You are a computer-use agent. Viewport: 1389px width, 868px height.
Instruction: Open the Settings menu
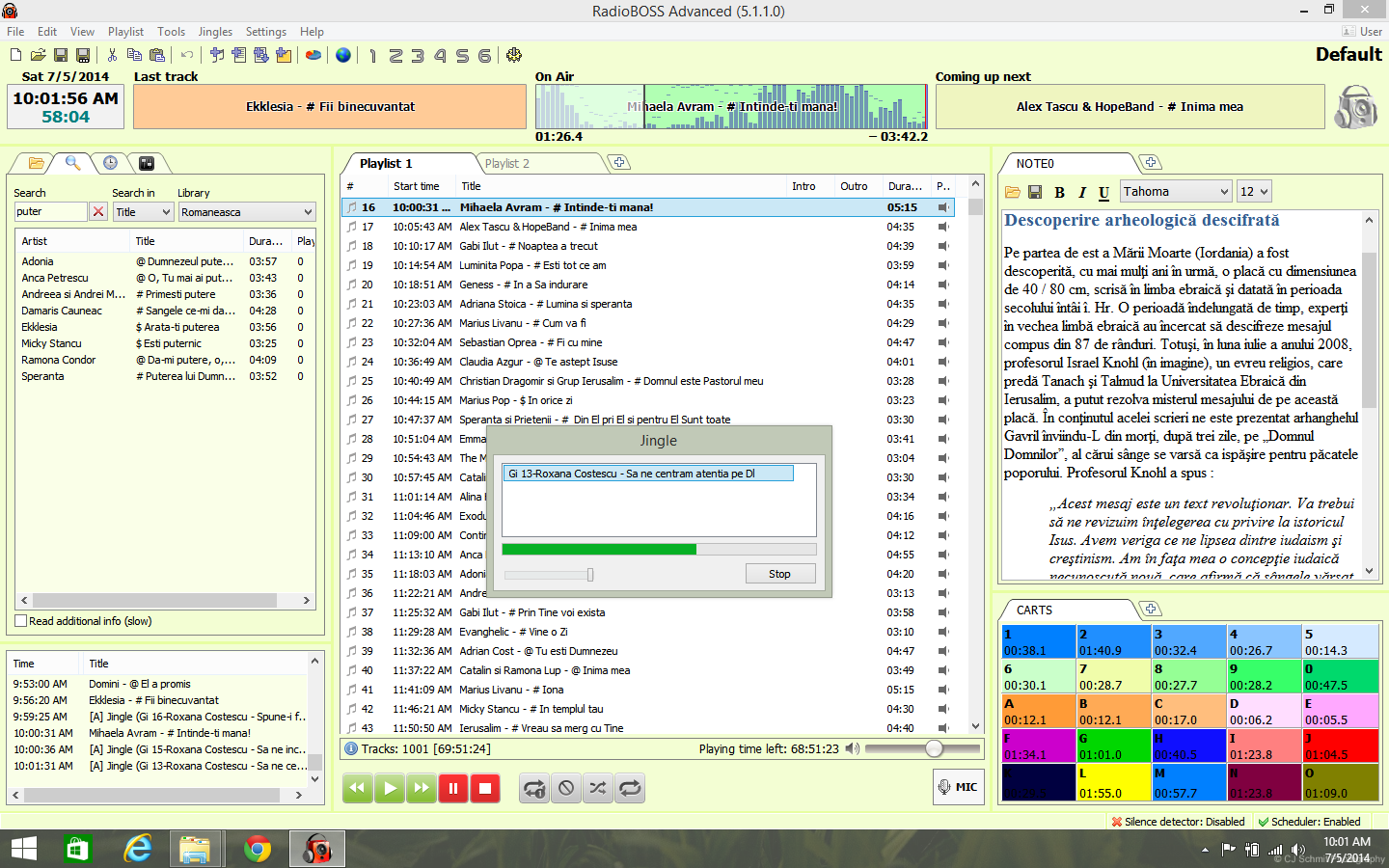tap(266, 32)
